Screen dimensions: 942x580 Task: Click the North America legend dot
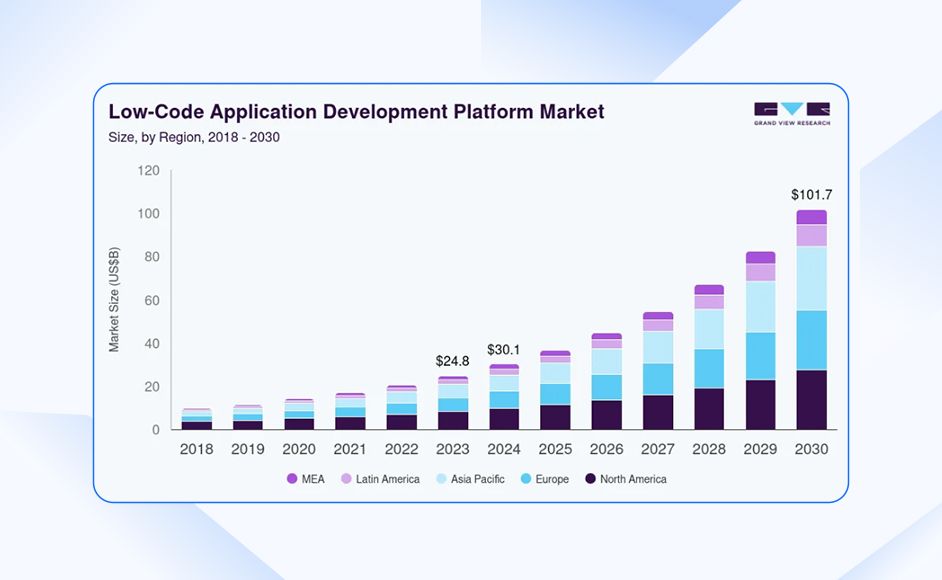coord(590,479)
